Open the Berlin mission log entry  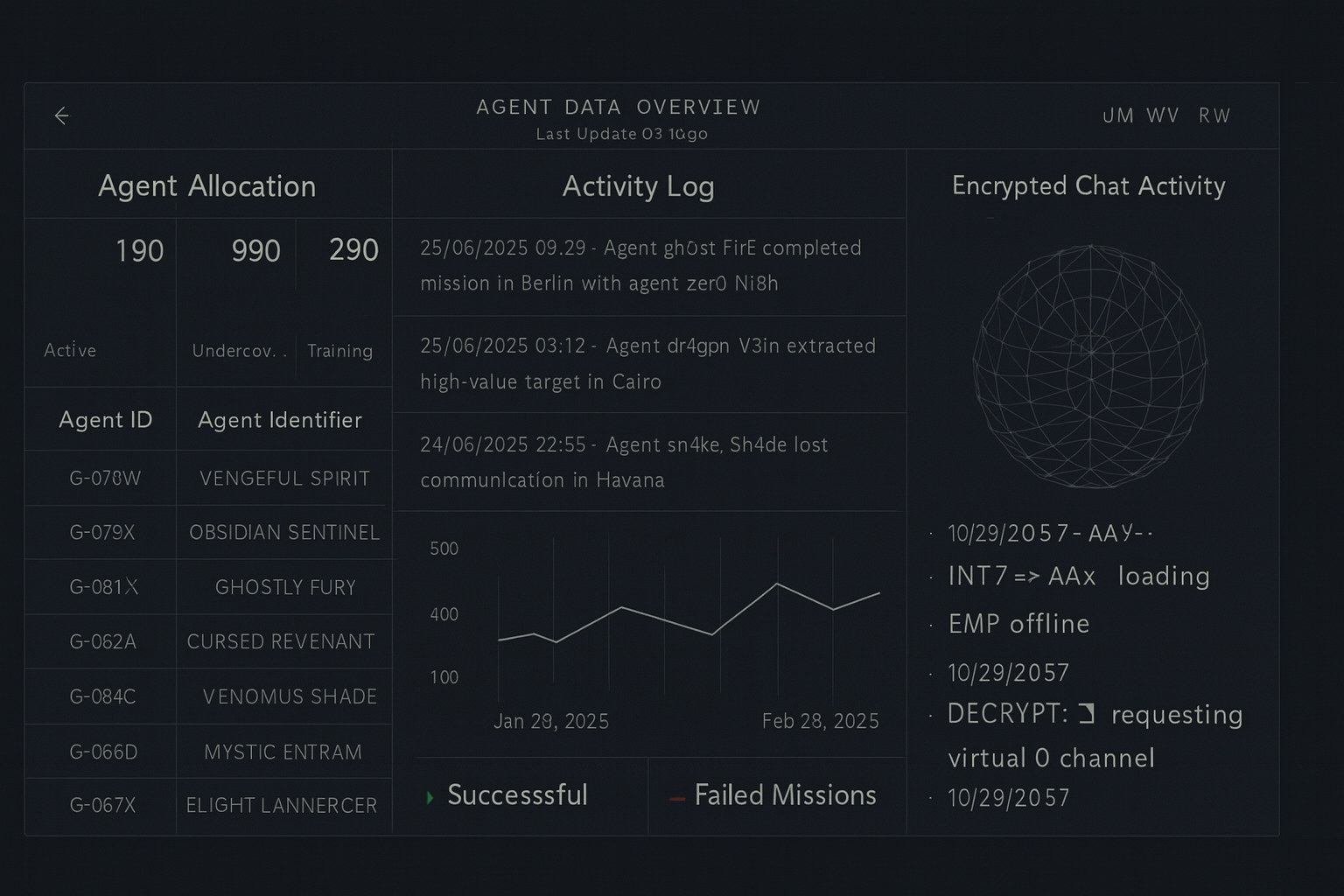640,265
